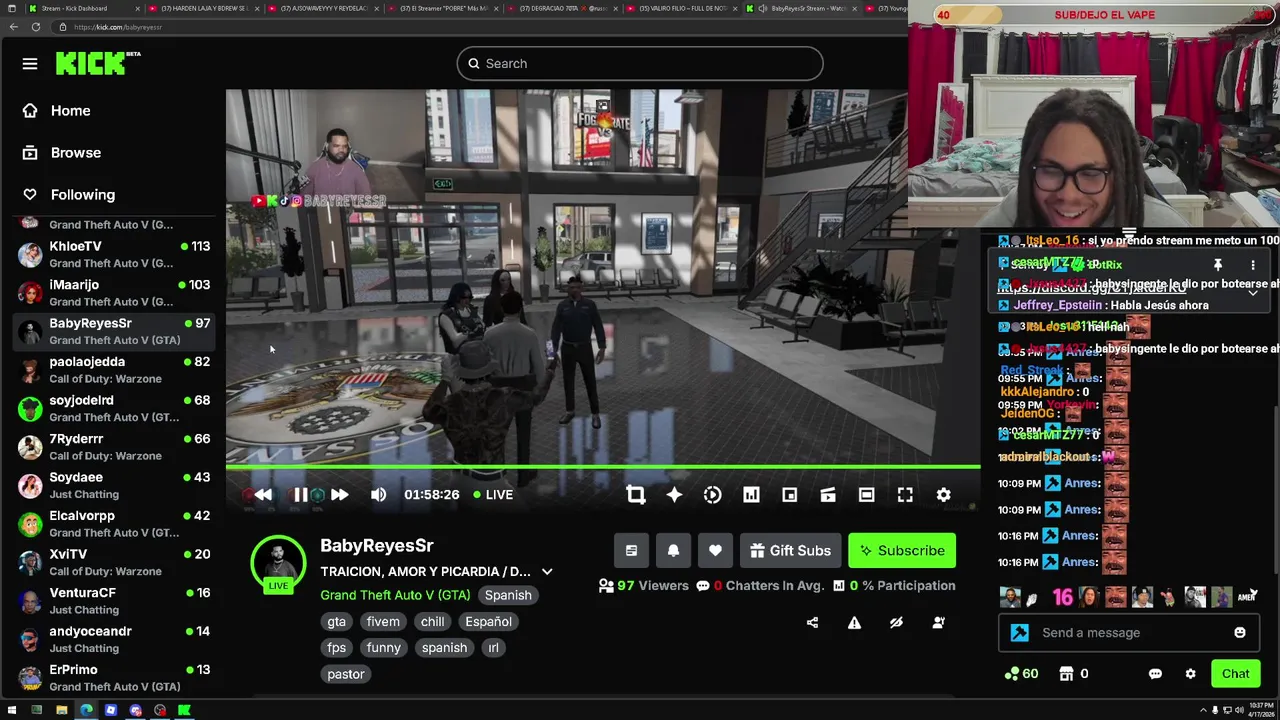
Task: Click the user moderation icon under the stats
Action: pos(938,623)
